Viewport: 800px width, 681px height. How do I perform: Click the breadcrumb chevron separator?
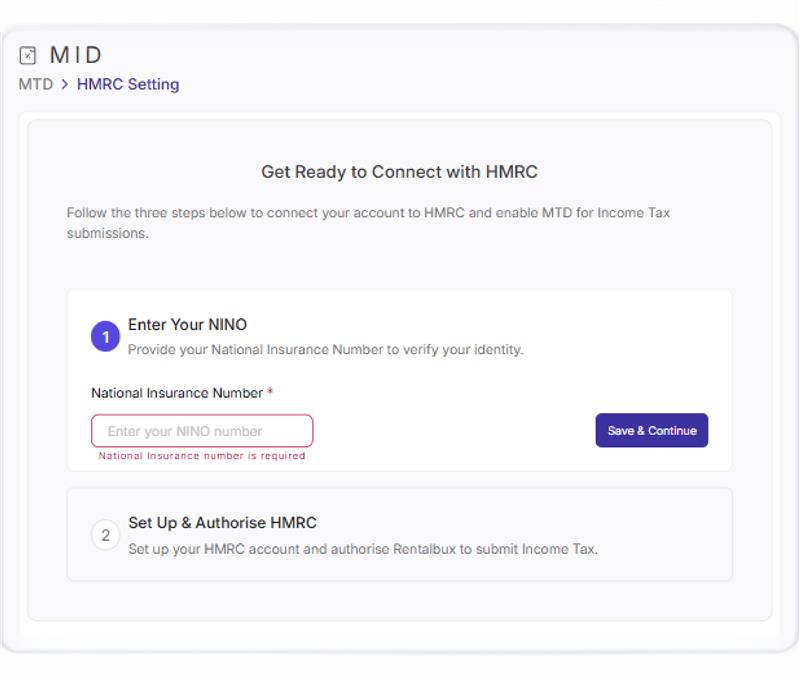[65, 84]
